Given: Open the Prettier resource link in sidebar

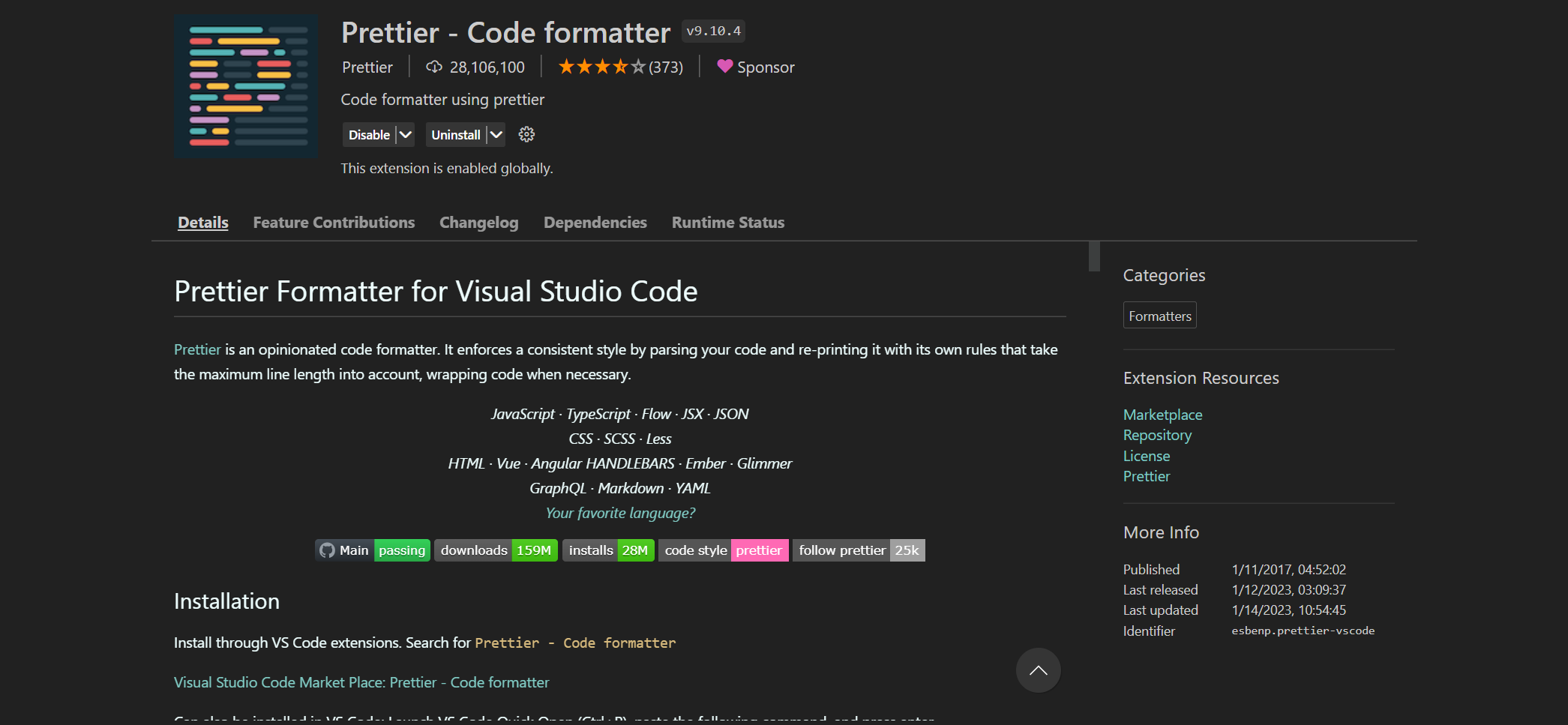Looking at the screenshot, I should point(1147,476).
